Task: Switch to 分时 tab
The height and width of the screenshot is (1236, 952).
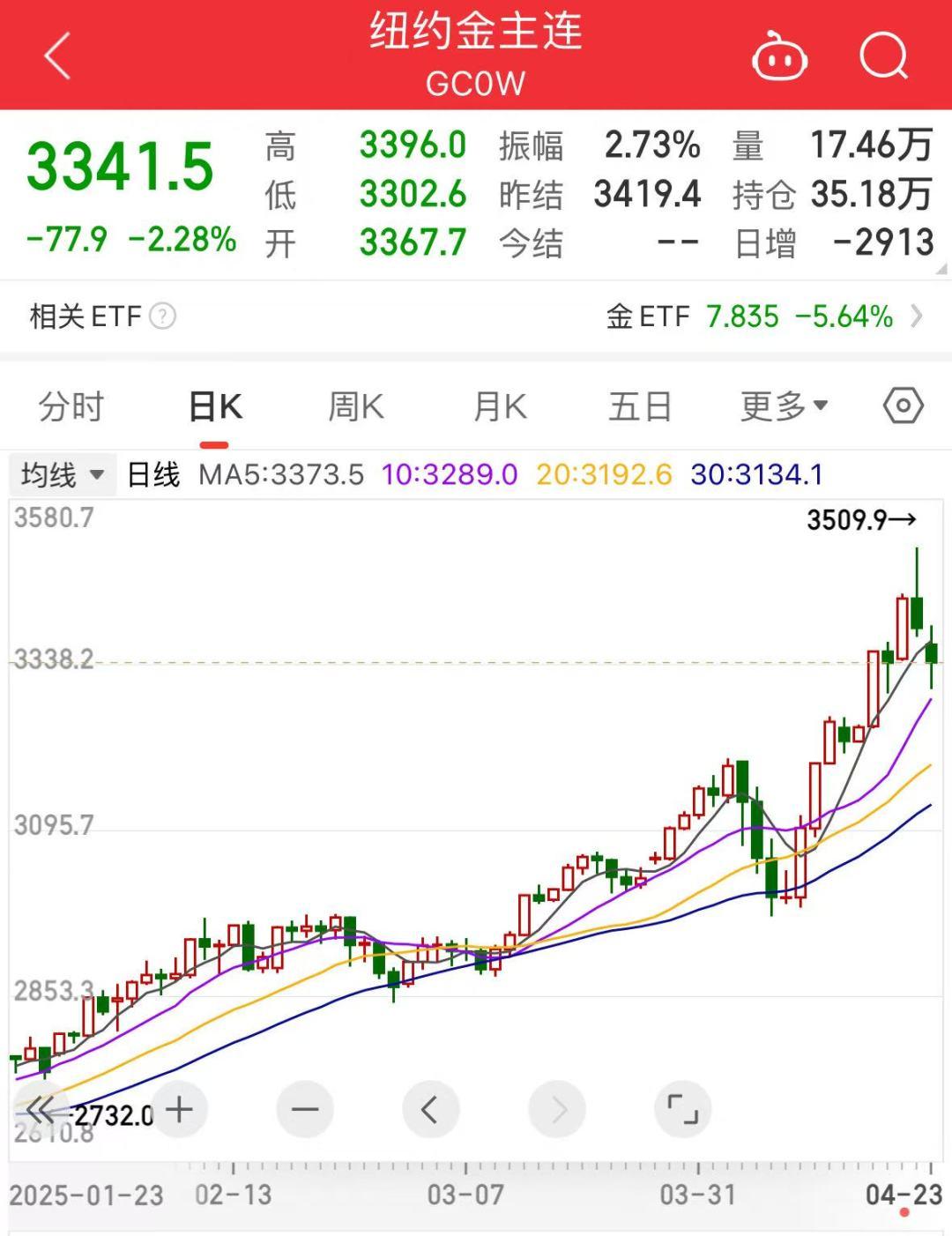Action: [x=71, y=406]
